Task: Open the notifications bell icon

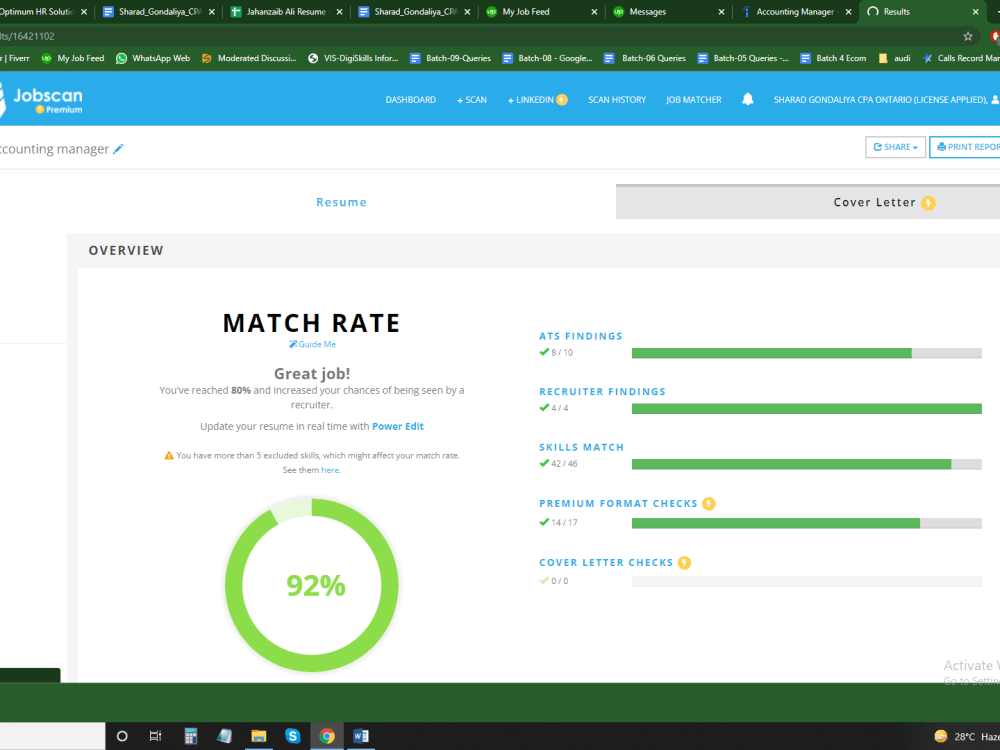Action: [747, 99]
